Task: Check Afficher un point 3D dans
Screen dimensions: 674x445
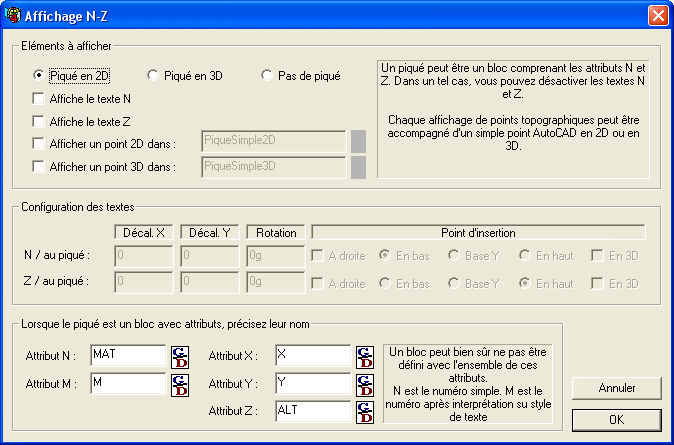Action: (x=39, y=167)
